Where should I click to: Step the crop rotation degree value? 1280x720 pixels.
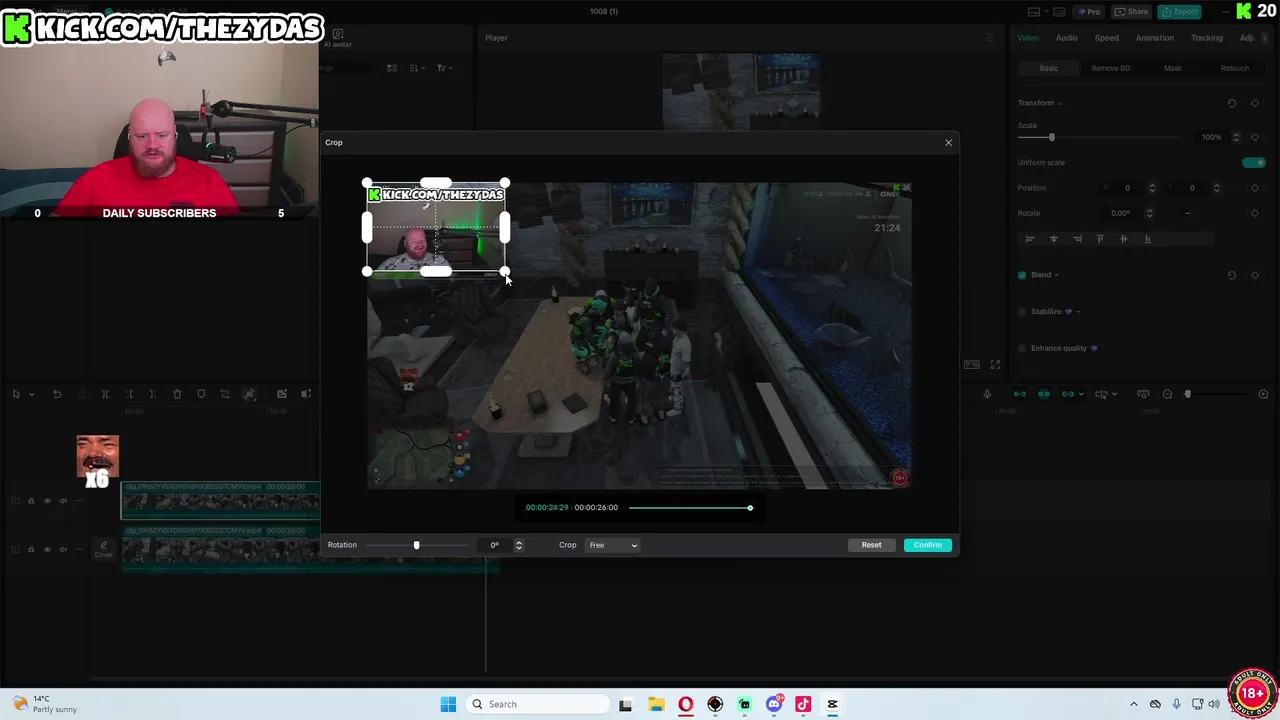[x=518, y=545]
